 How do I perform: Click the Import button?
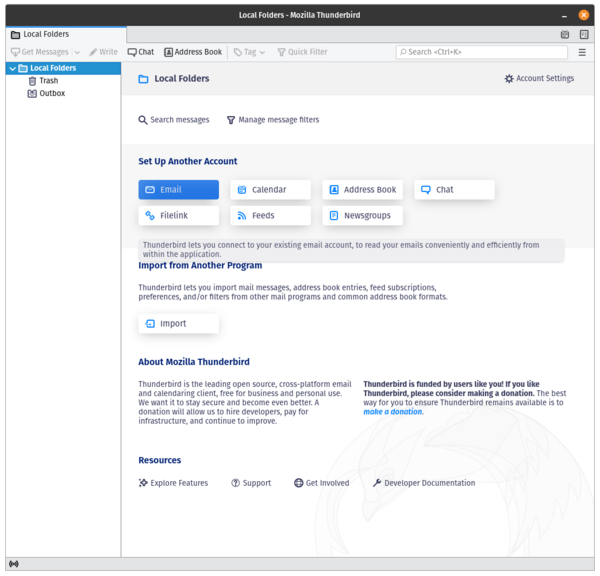coord(179,324)
